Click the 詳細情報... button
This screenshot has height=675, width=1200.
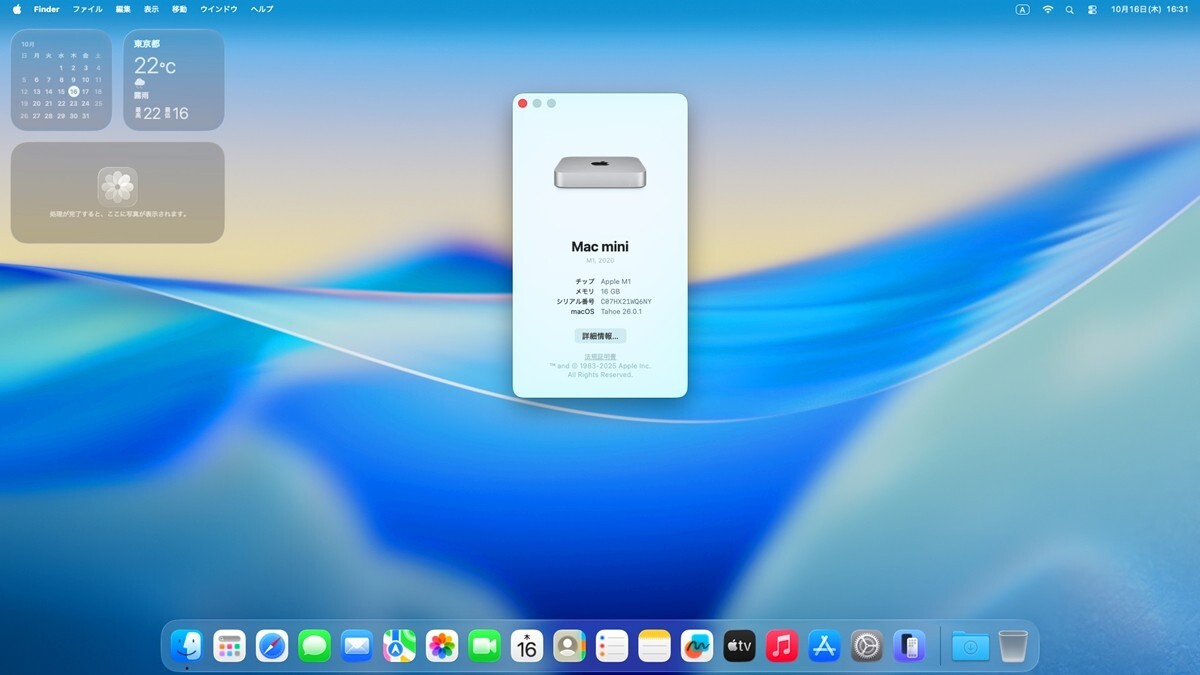(x=600, y=336)
